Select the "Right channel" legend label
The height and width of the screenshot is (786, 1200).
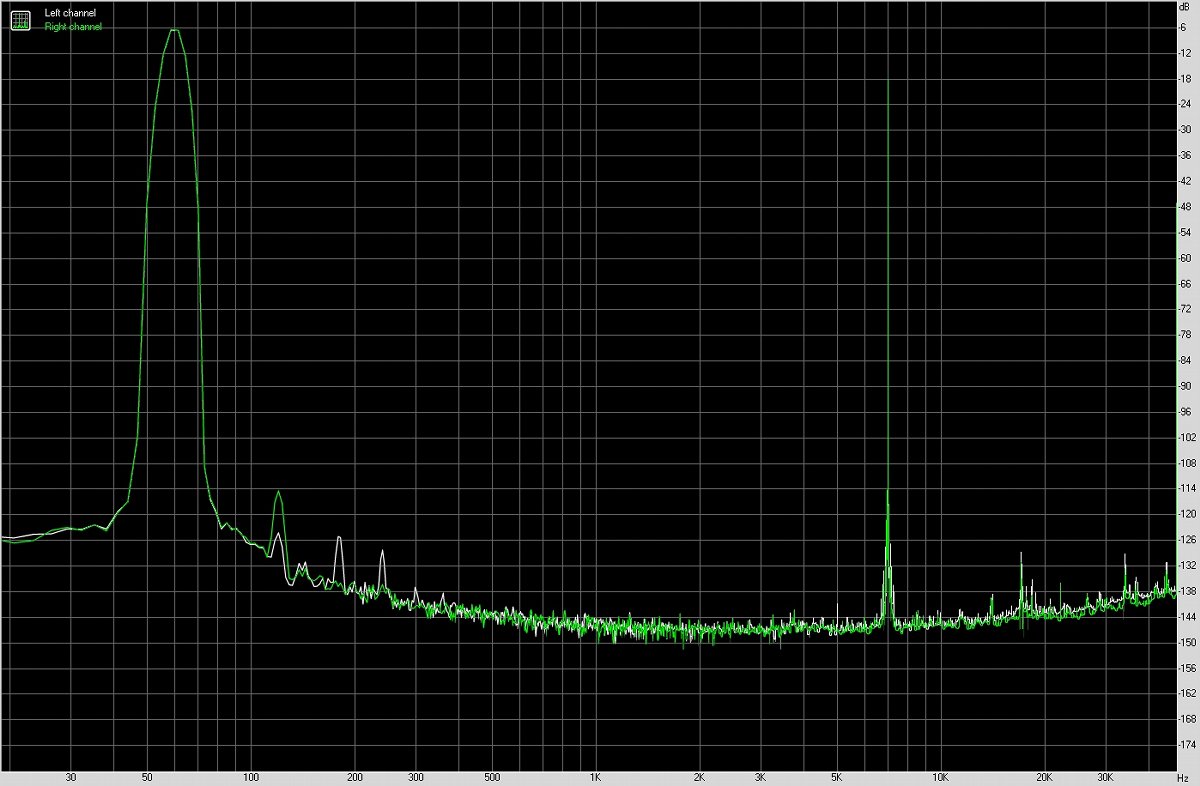pos(73,27)
